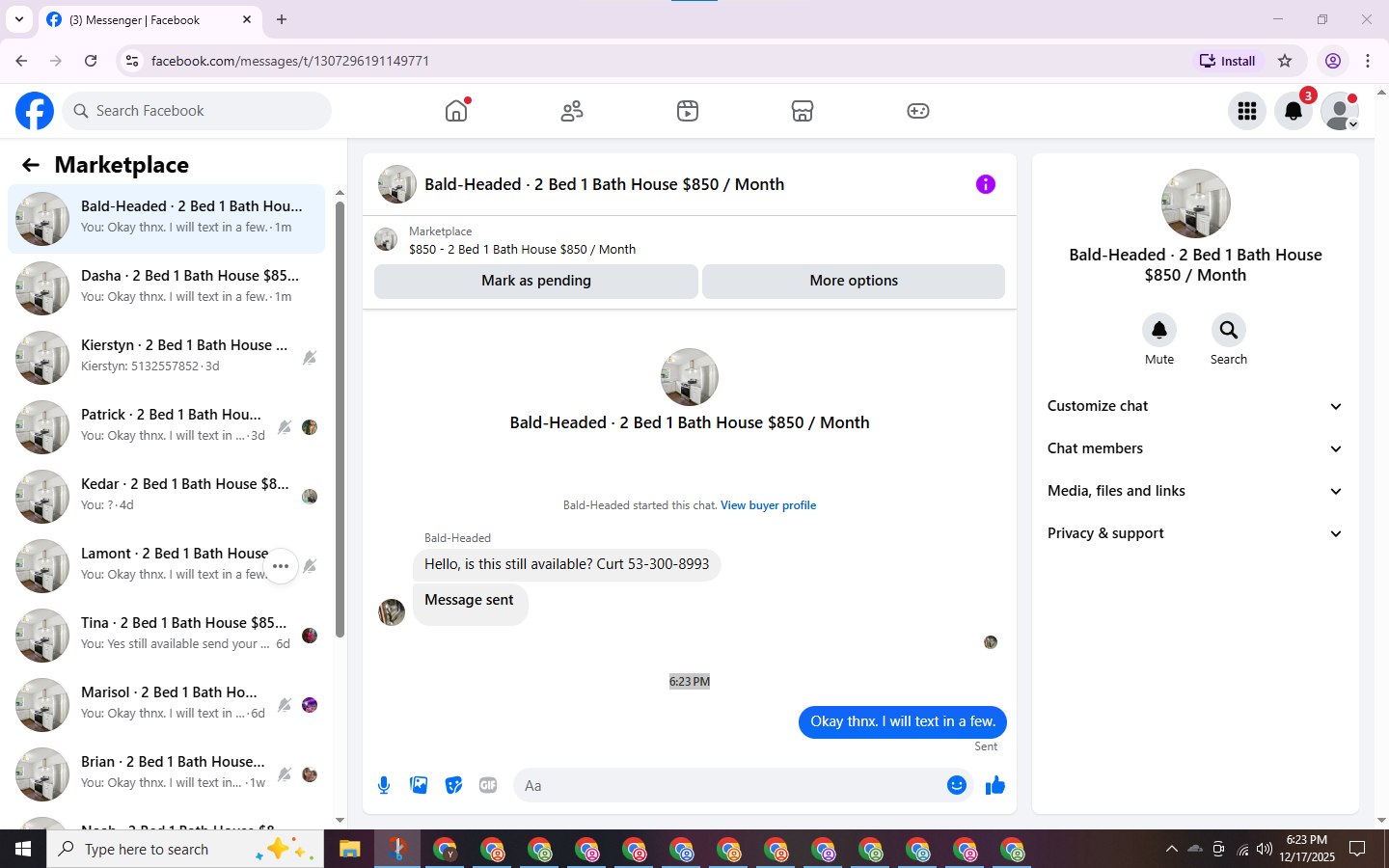This screenshot has height=868, width=1389.
Task: Click the taskbar search box
Action: [185, 850]
